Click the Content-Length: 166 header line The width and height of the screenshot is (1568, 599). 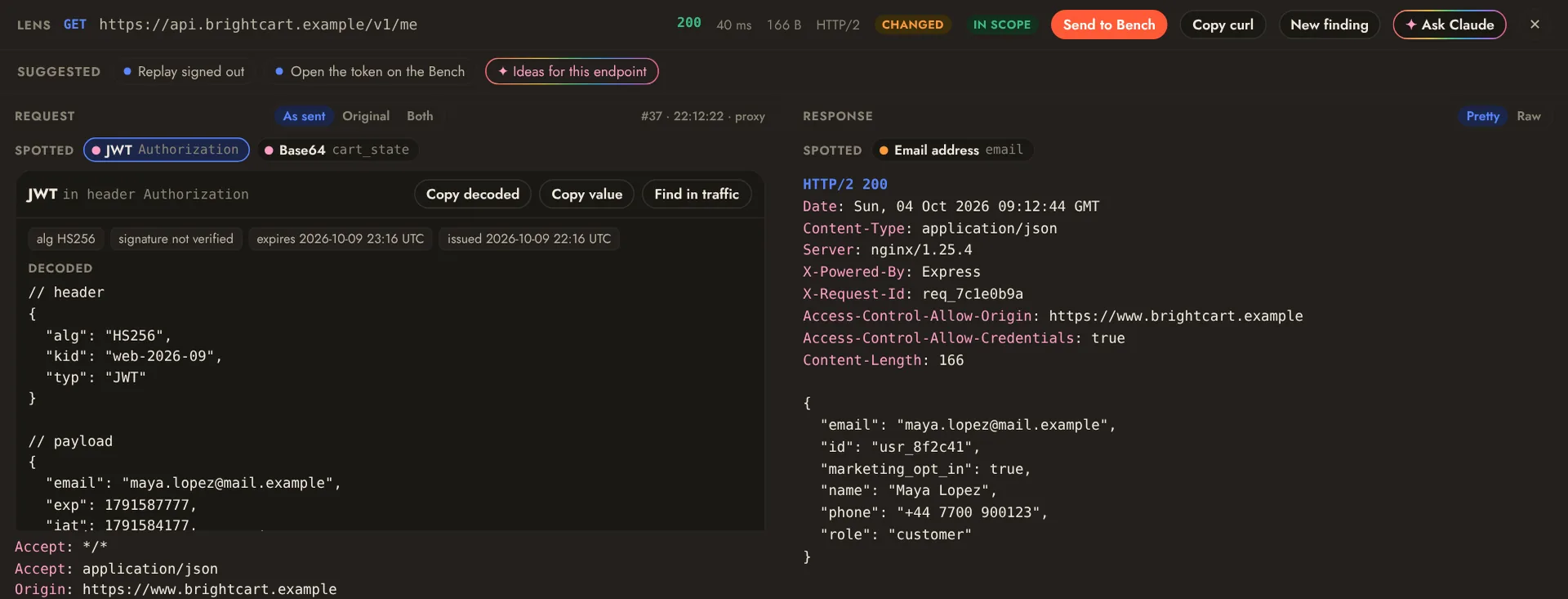[884, 360]
